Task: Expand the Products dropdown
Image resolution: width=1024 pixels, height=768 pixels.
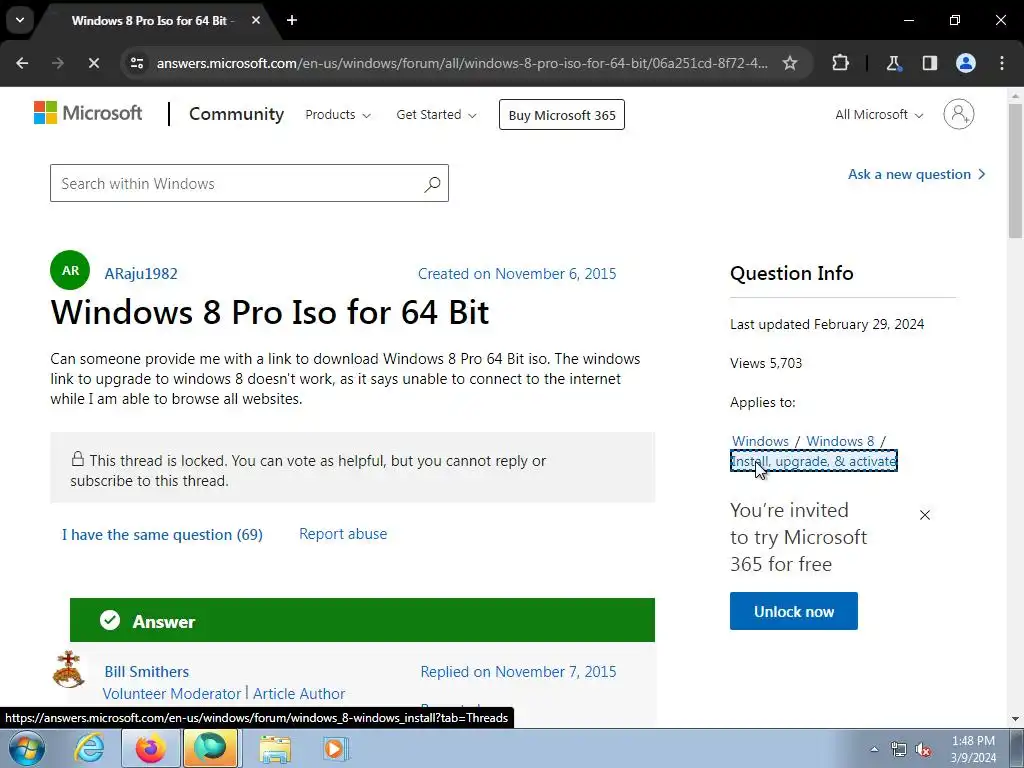Action: [x=338, y=115]
